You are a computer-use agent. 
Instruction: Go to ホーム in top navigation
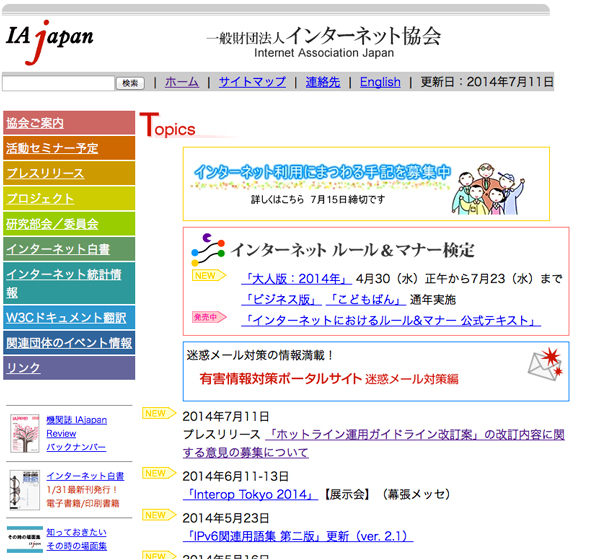click(x=181, y=82)
